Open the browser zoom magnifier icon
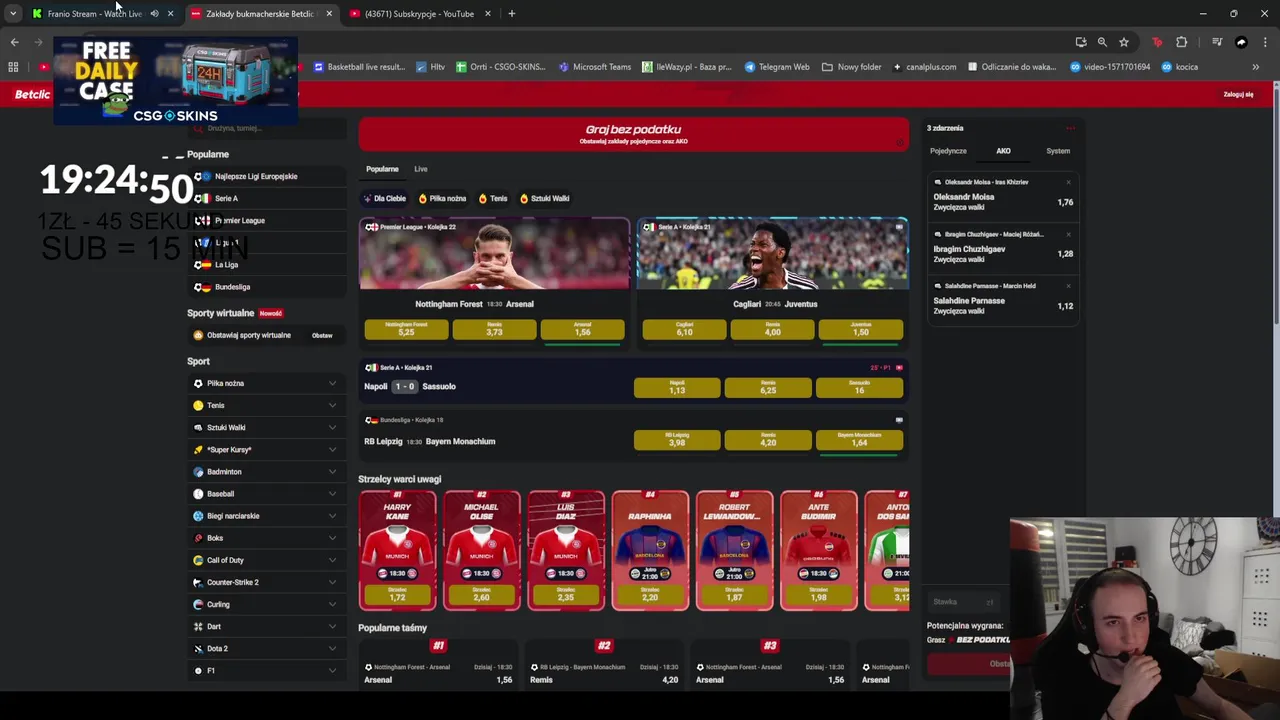 [1102, 42]
